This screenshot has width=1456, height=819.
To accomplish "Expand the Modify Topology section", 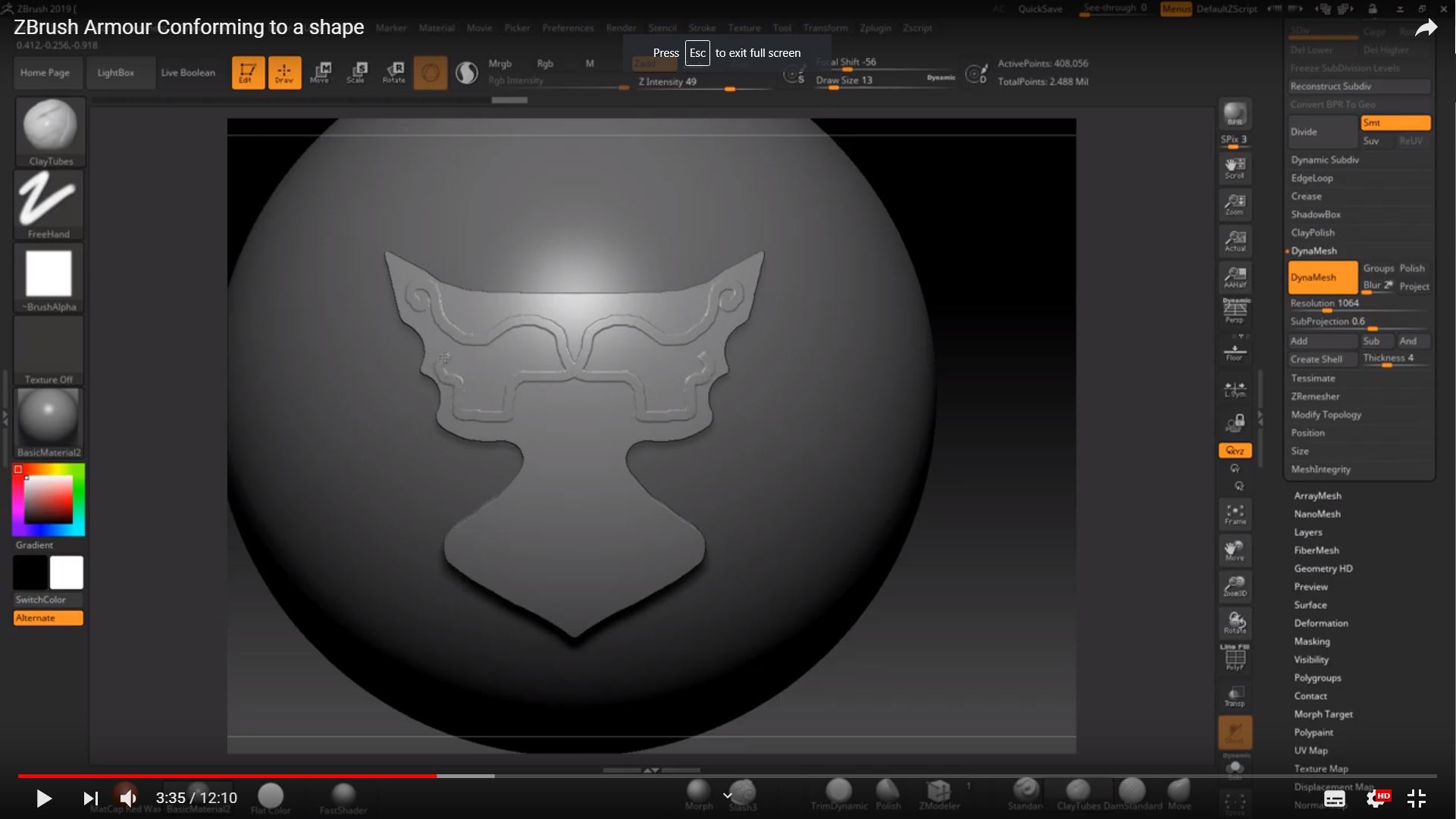I will point(1326,415).
